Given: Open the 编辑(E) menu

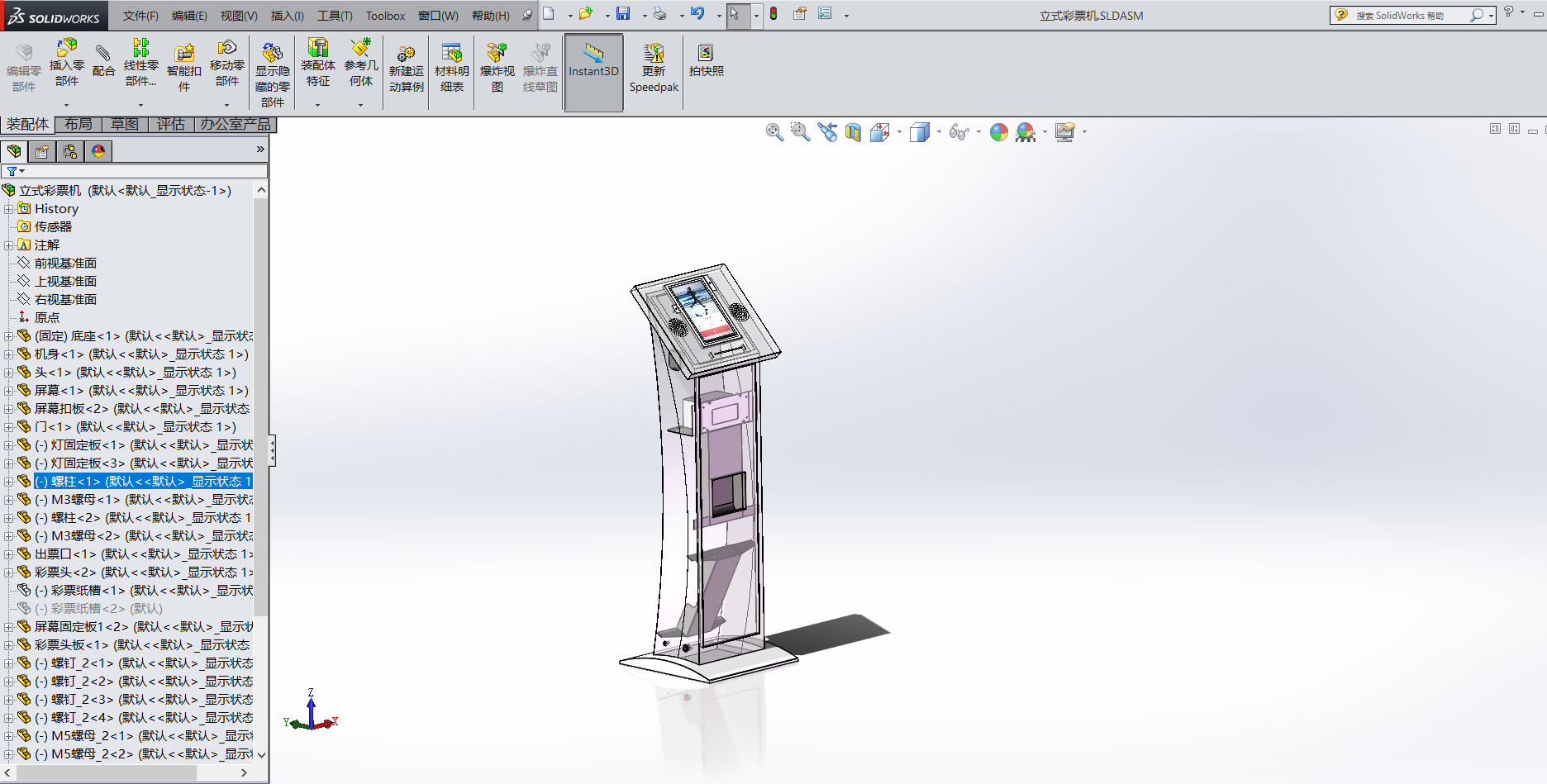Looking at the screenshot, I should click(x=189, y=16).
